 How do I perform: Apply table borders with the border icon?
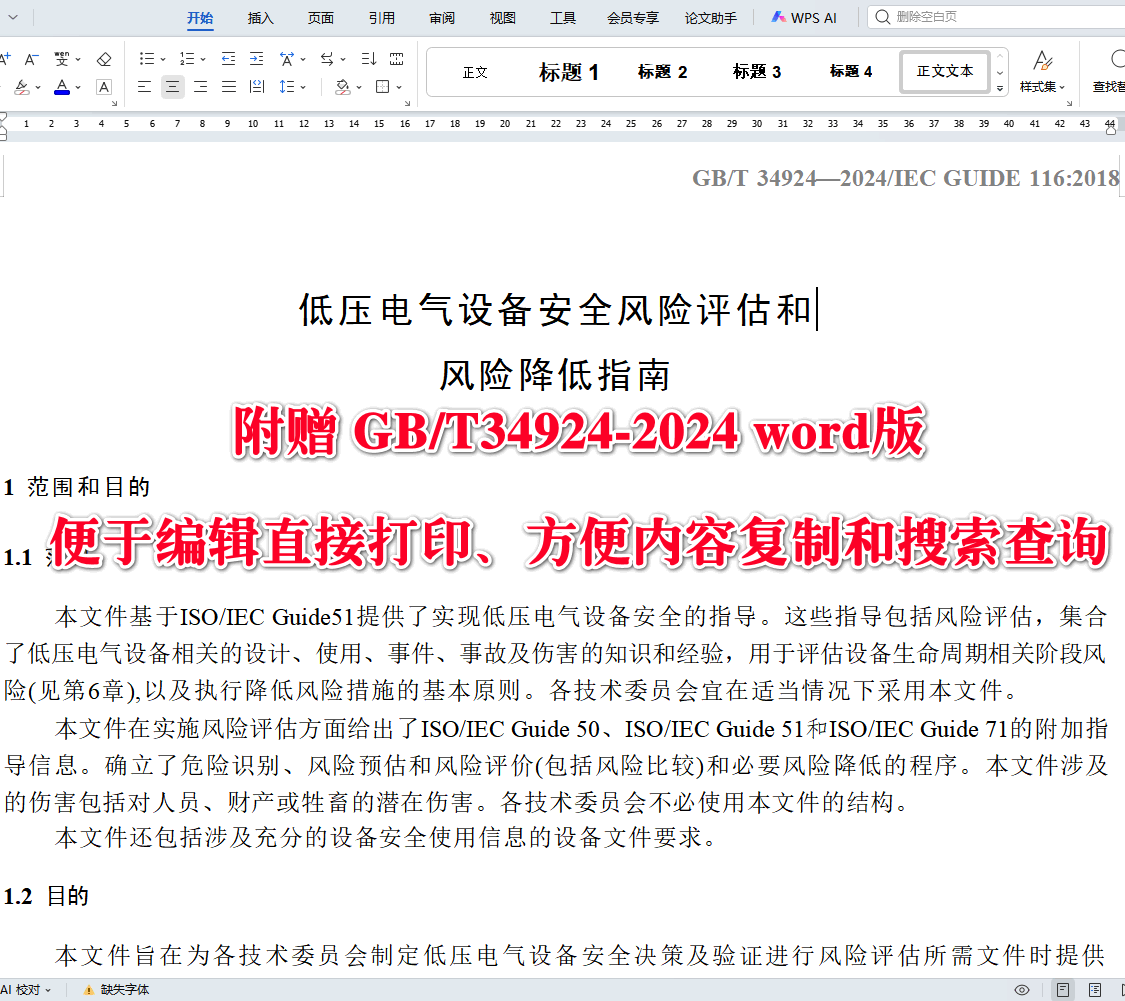click(x=383, y=87)
